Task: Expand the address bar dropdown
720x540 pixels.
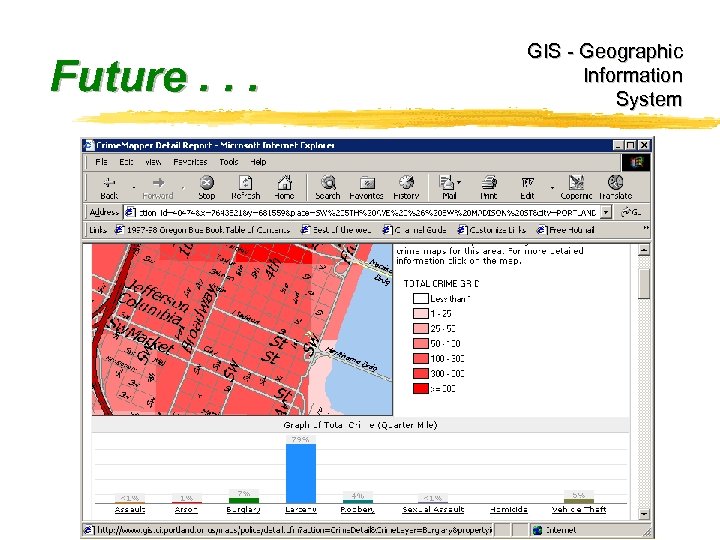Action: tap(606, 212)
